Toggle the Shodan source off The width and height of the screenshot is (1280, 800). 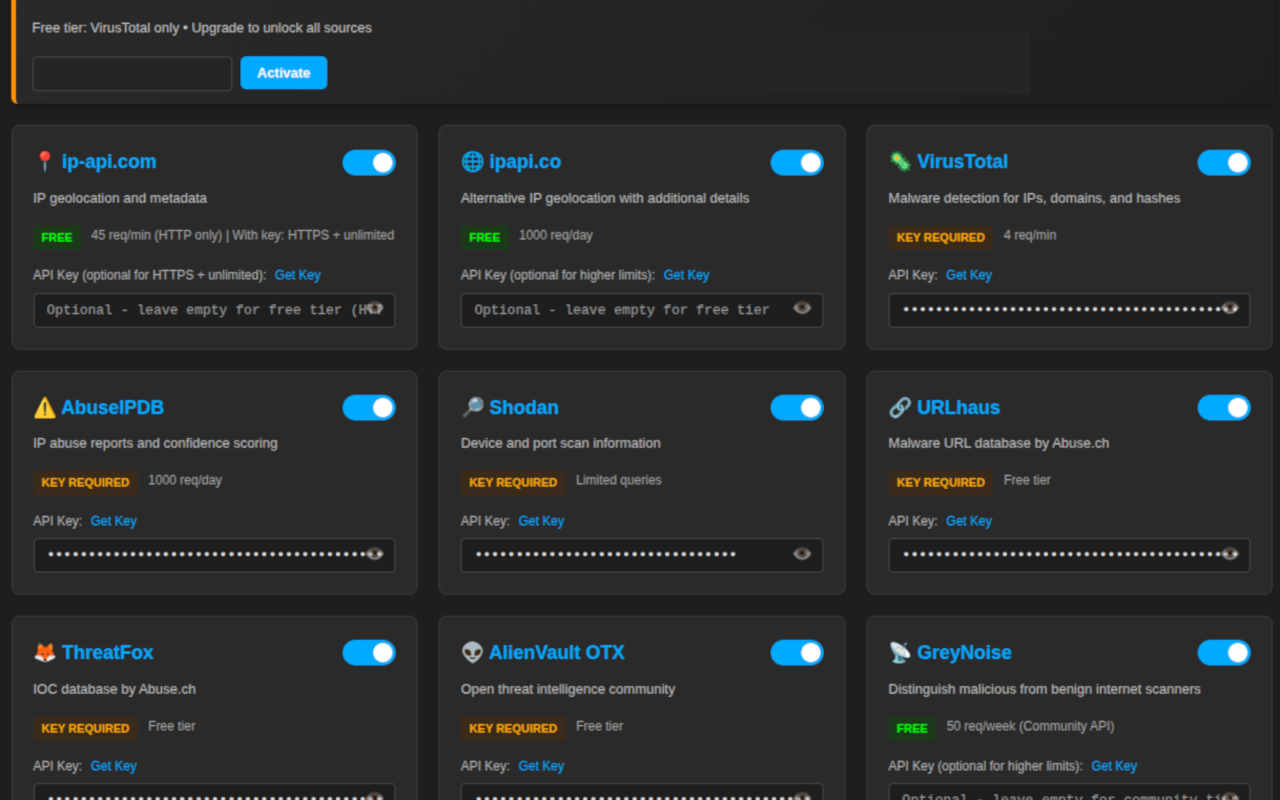click(x=796, y=408)
